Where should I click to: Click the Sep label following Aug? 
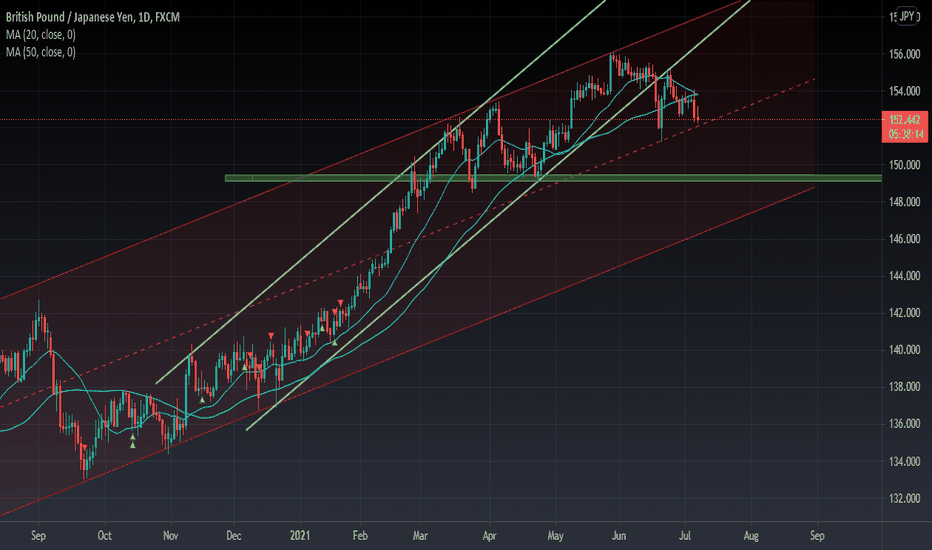(x=817, y=536)
